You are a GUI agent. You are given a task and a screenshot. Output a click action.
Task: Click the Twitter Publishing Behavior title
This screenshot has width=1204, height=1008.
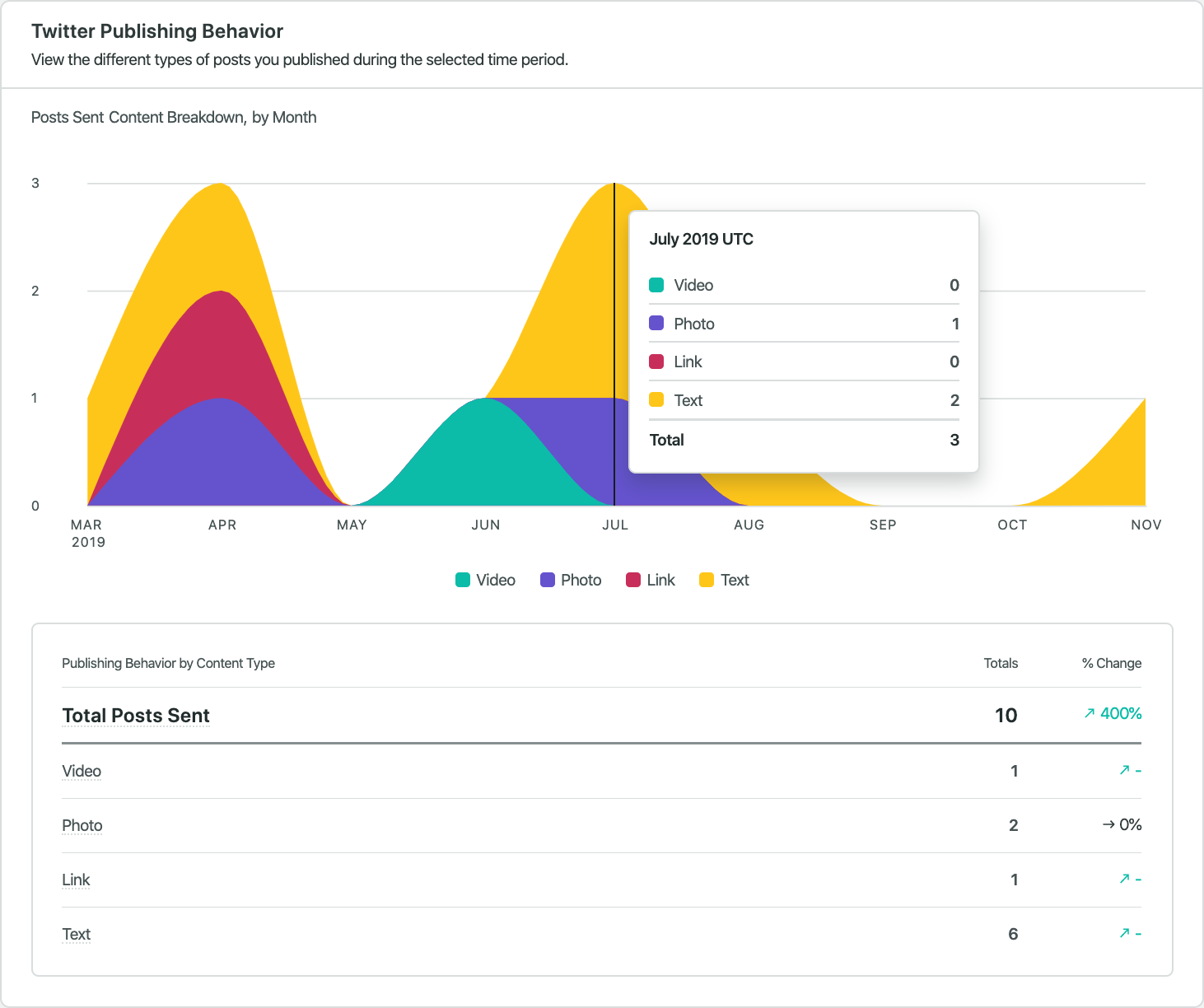pyautogui.click(x=157, y=31)
